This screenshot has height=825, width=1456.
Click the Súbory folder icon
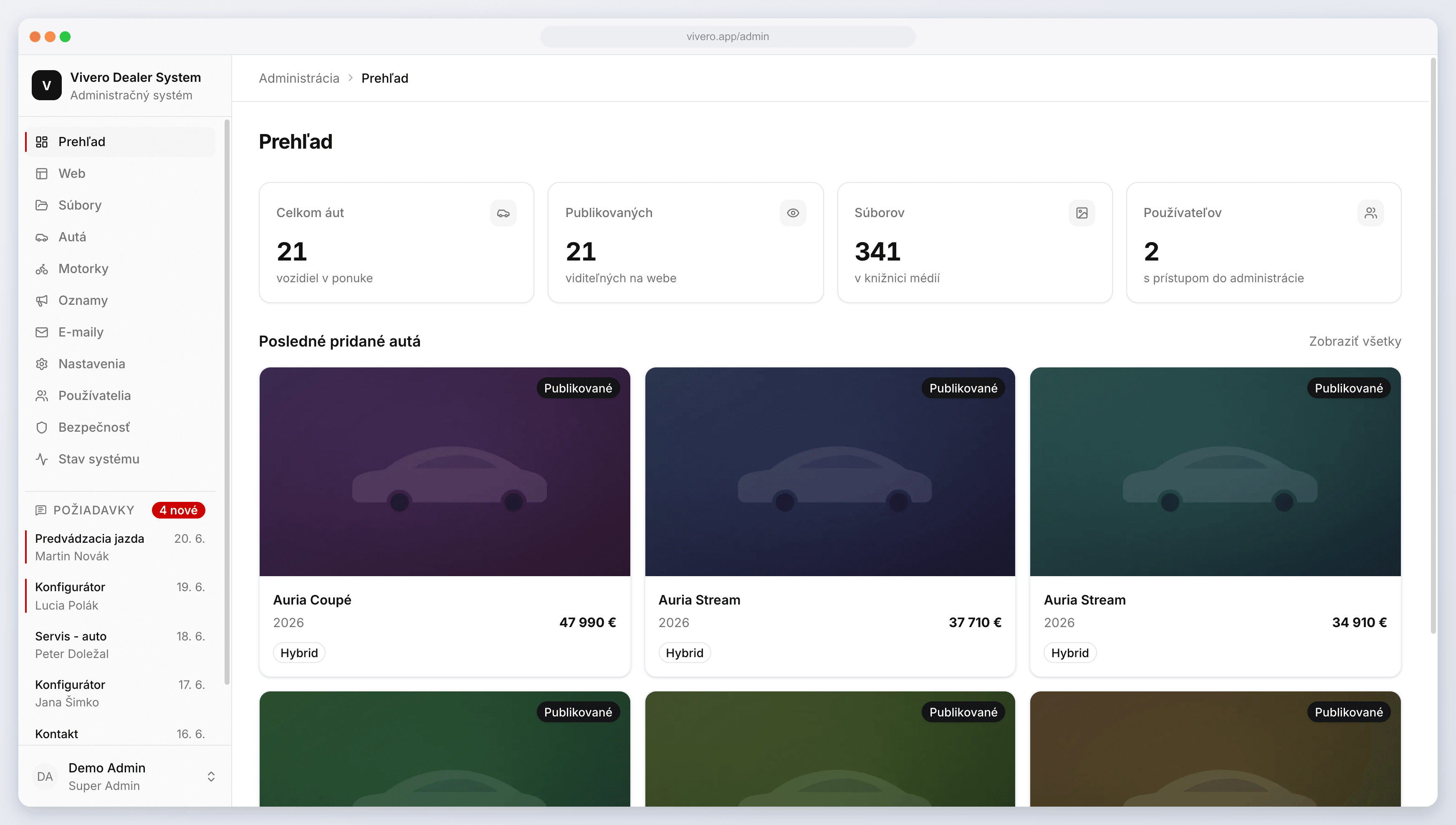click(42, 205)
